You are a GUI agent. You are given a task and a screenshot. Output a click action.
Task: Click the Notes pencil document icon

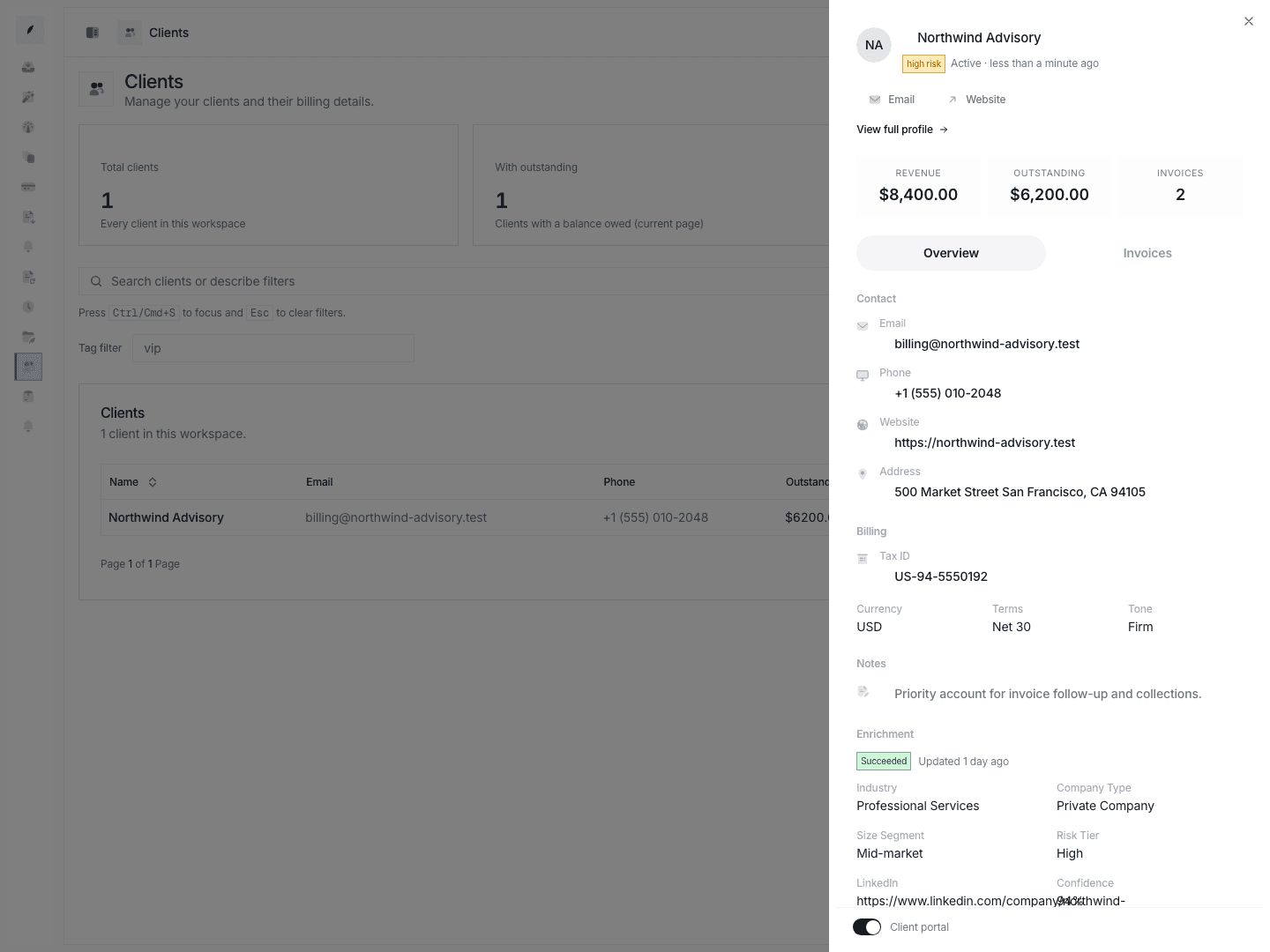click(x=863, y=692)
